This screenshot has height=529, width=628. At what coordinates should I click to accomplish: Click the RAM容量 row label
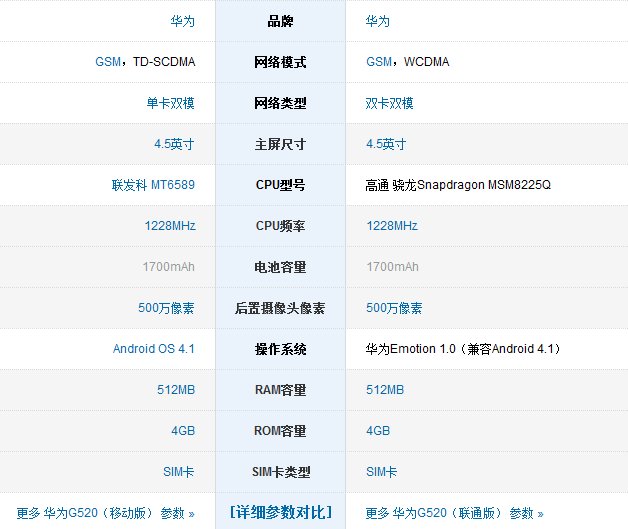pos(280,390)
